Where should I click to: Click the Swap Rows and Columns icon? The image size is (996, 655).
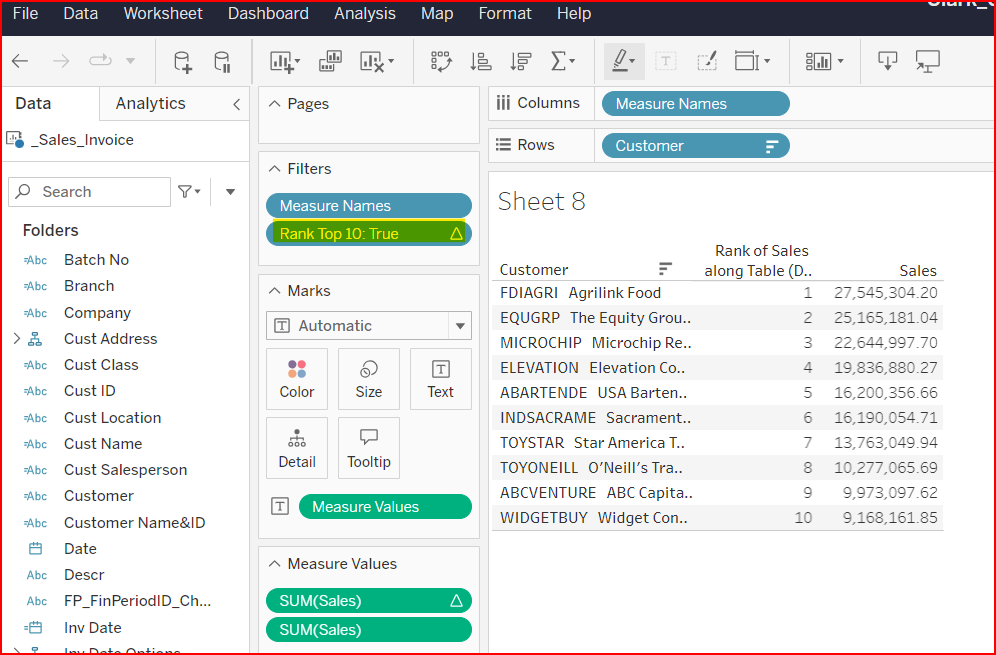[441, 62]
